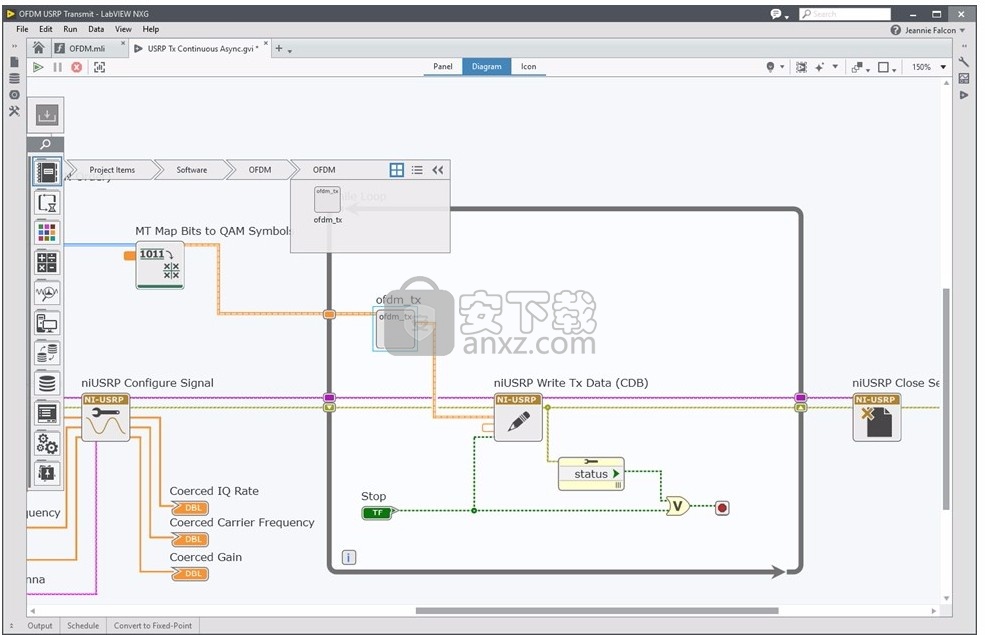Open the project files pane icon
Viewport: 985px width, 635px height.
[14, 62]
